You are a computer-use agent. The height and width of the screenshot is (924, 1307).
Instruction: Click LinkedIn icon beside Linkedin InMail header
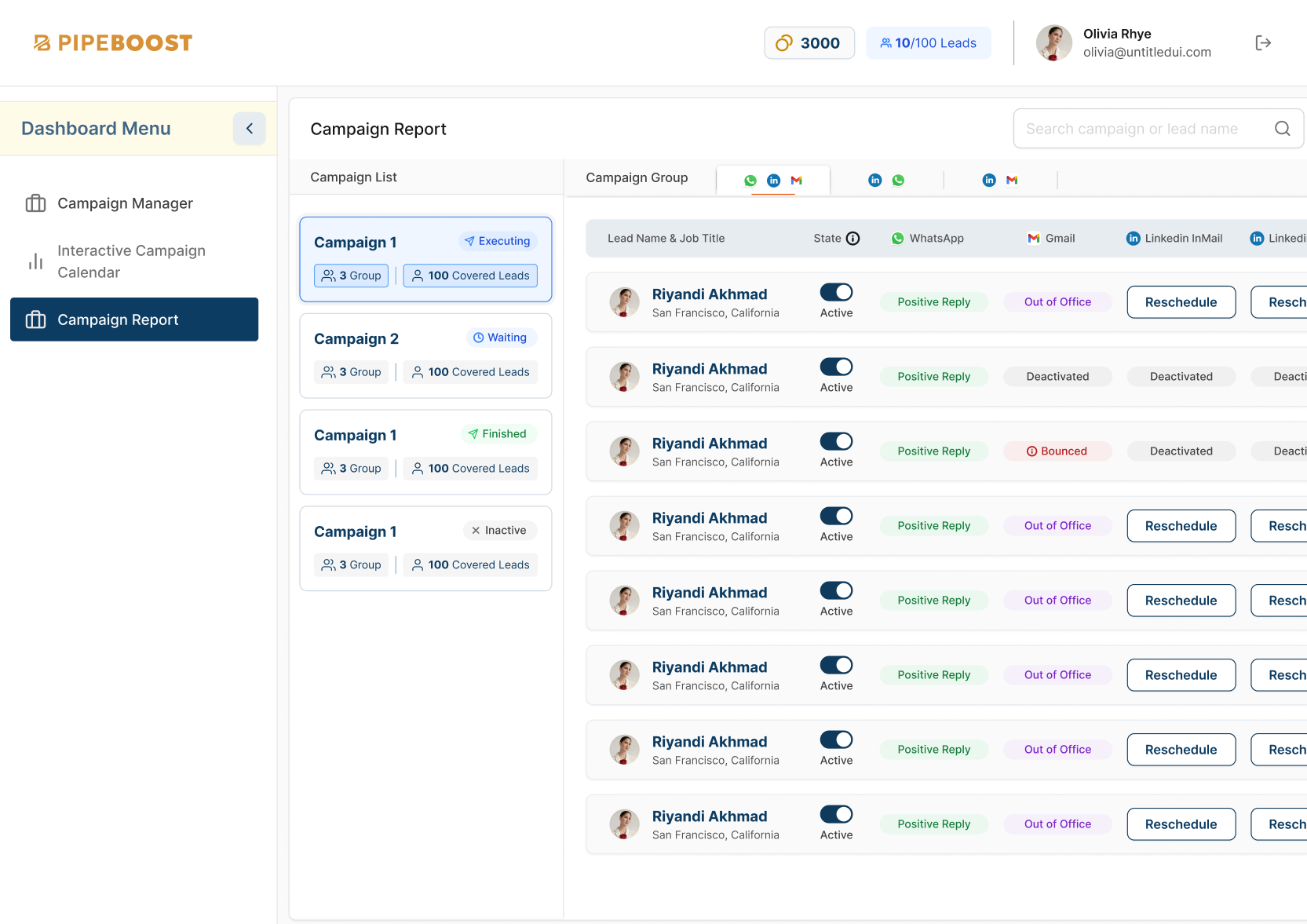tap(1134, 239)
